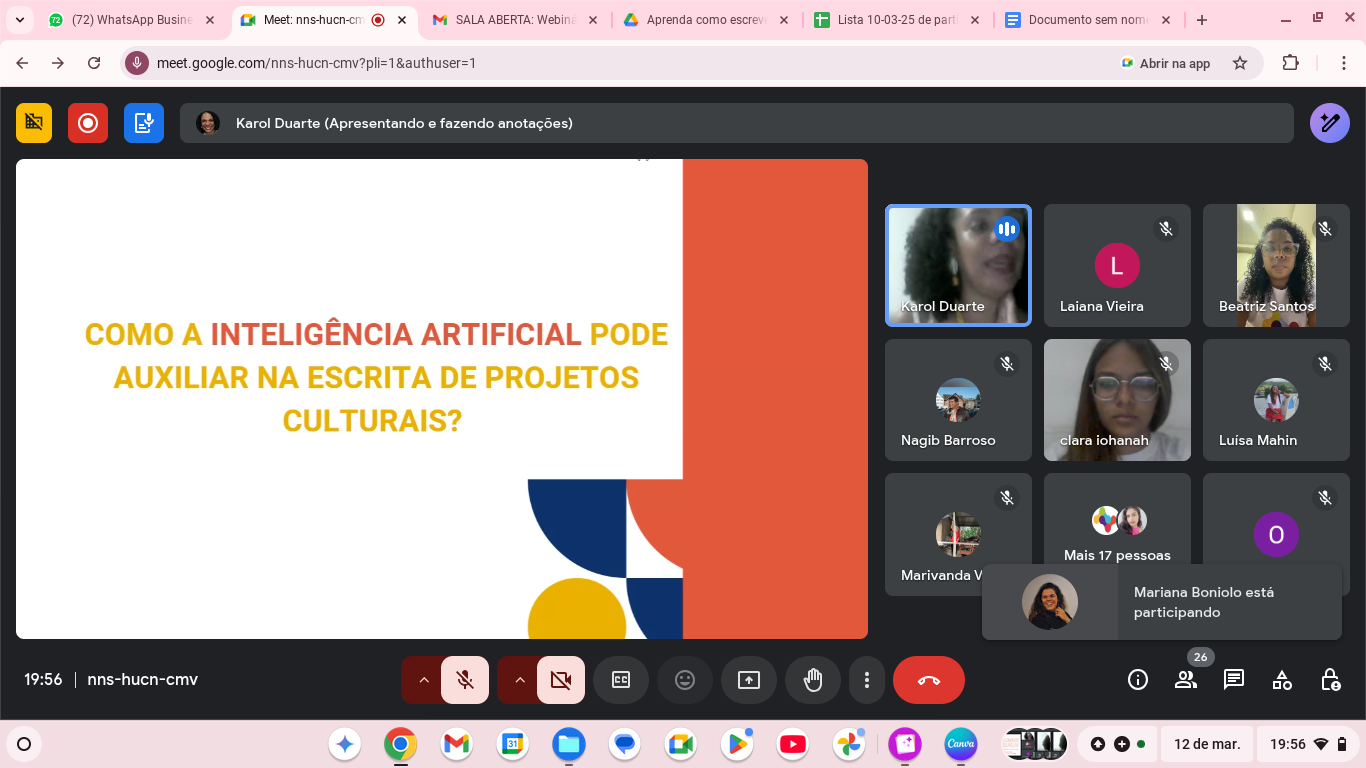Click the red recording indicator icon
Viewport: 1366px width, 768px height.
click(x=88, y=123)
